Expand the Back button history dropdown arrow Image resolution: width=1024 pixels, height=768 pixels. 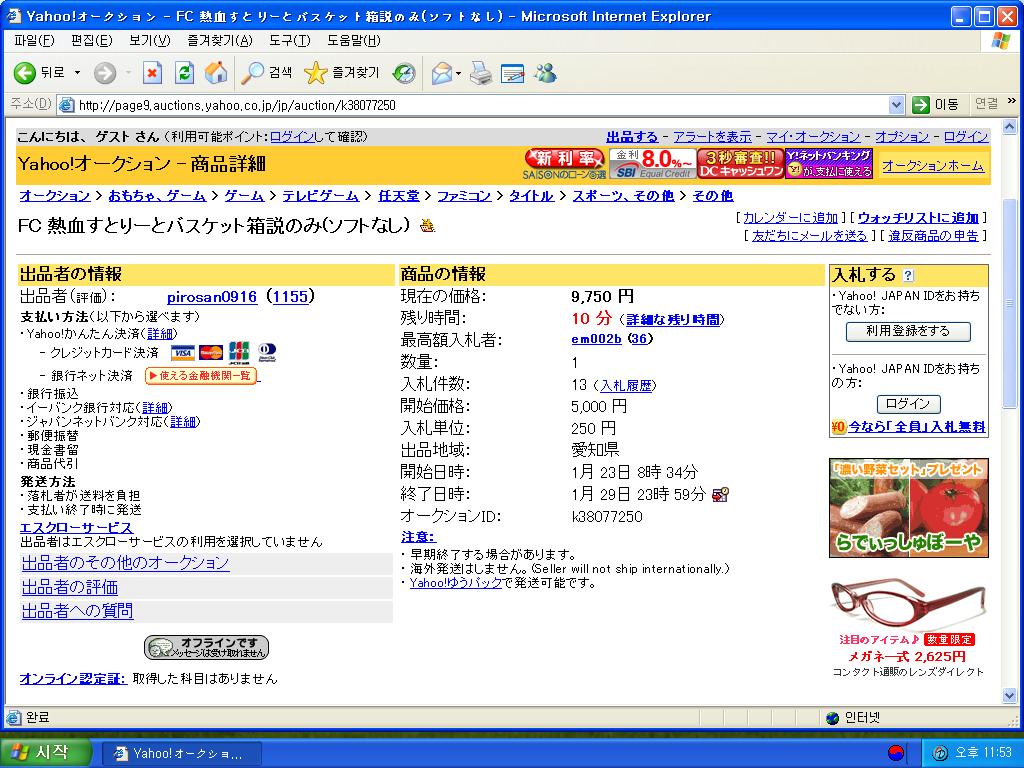coord(77,73)
